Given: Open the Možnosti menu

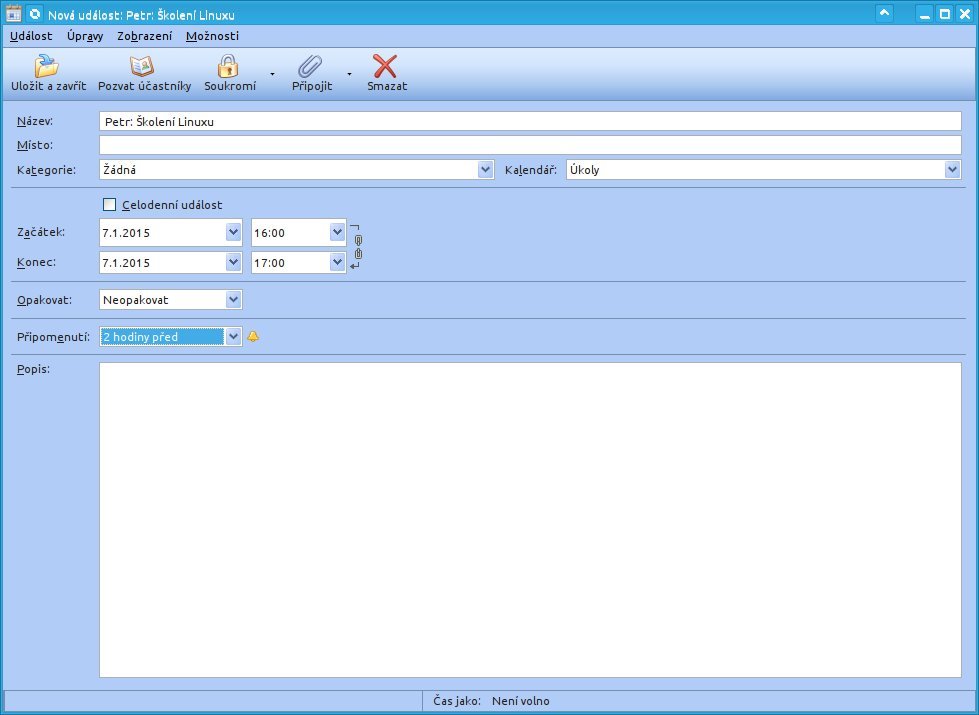Looking at the screenshot, I should coord(212,36).
